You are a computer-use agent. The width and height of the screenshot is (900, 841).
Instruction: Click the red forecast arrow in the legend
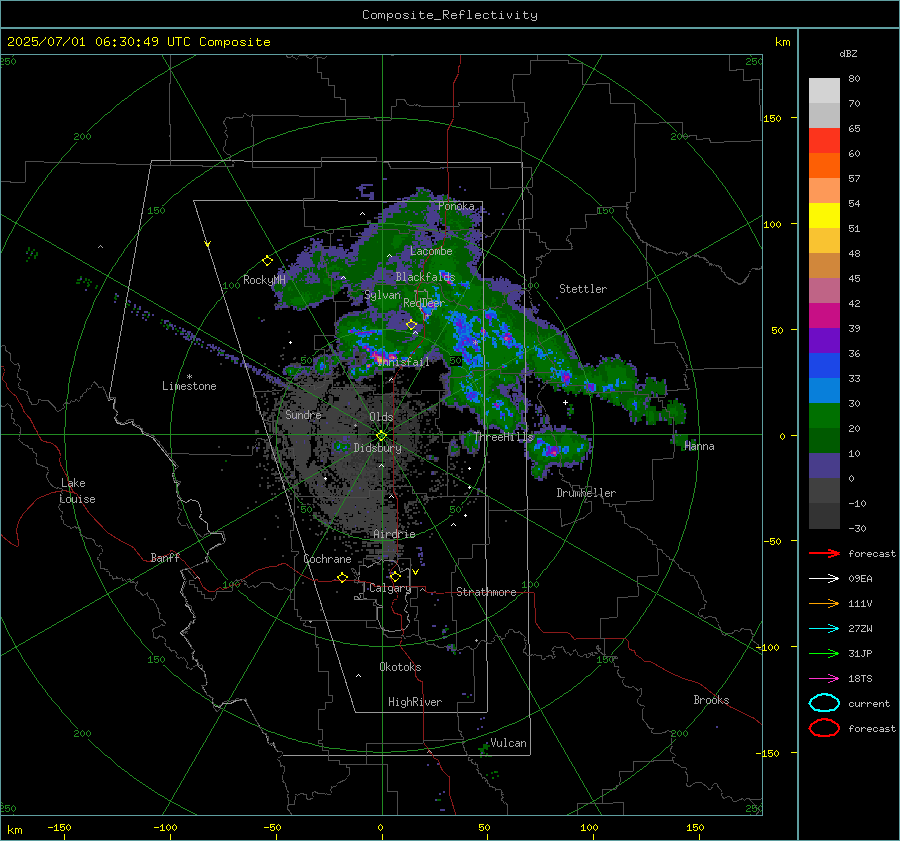(824, 553)
